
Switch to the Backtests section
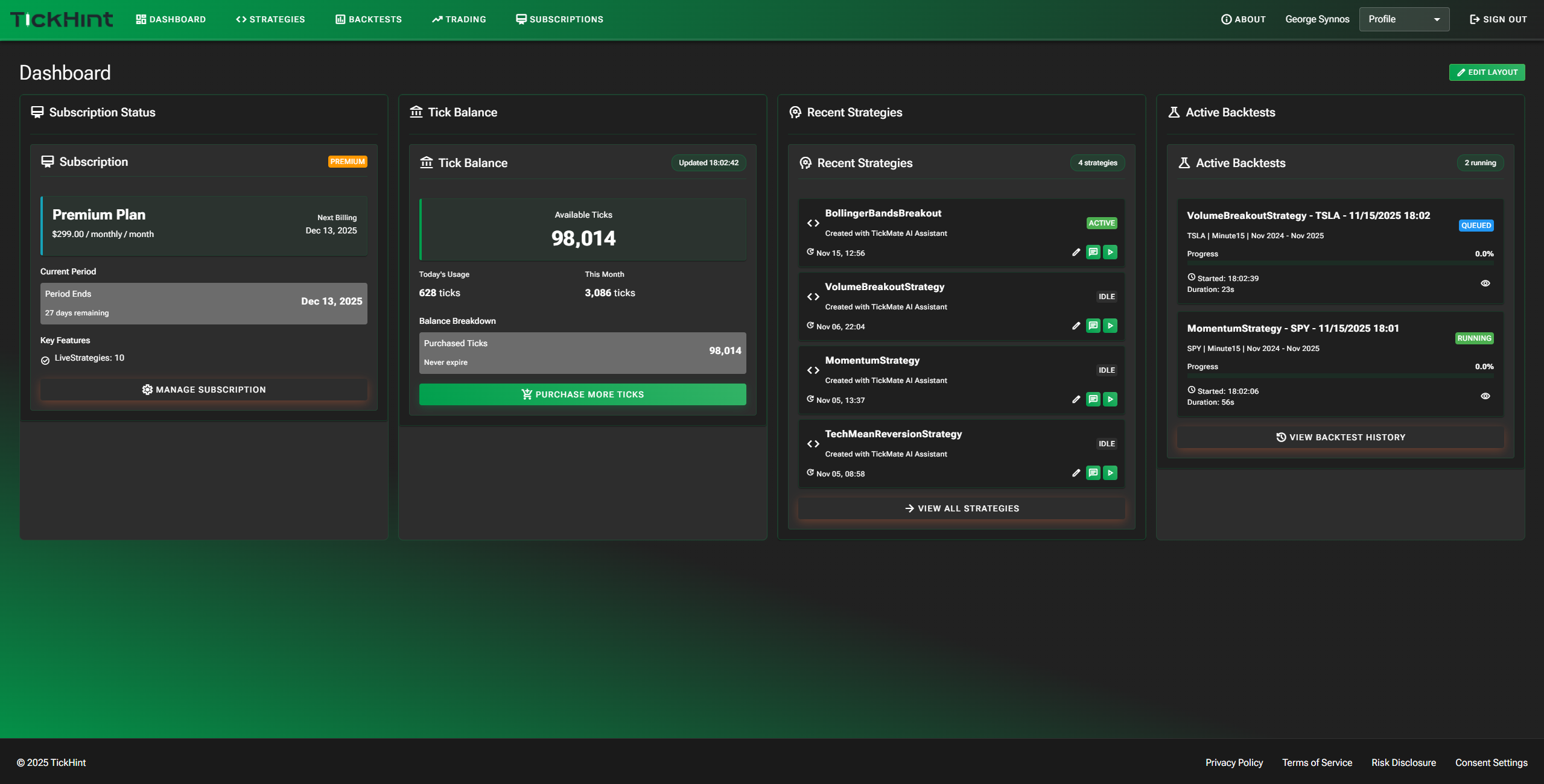pyautogui.click(x=369, y=19)
